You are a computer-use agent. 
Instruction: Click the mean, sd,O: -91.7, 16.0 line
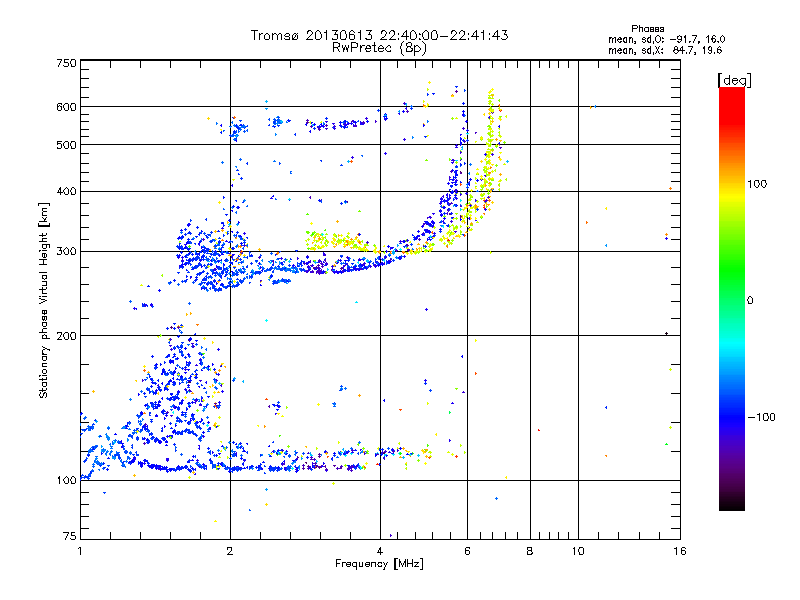pyautogui.click(x=666, y=39)
